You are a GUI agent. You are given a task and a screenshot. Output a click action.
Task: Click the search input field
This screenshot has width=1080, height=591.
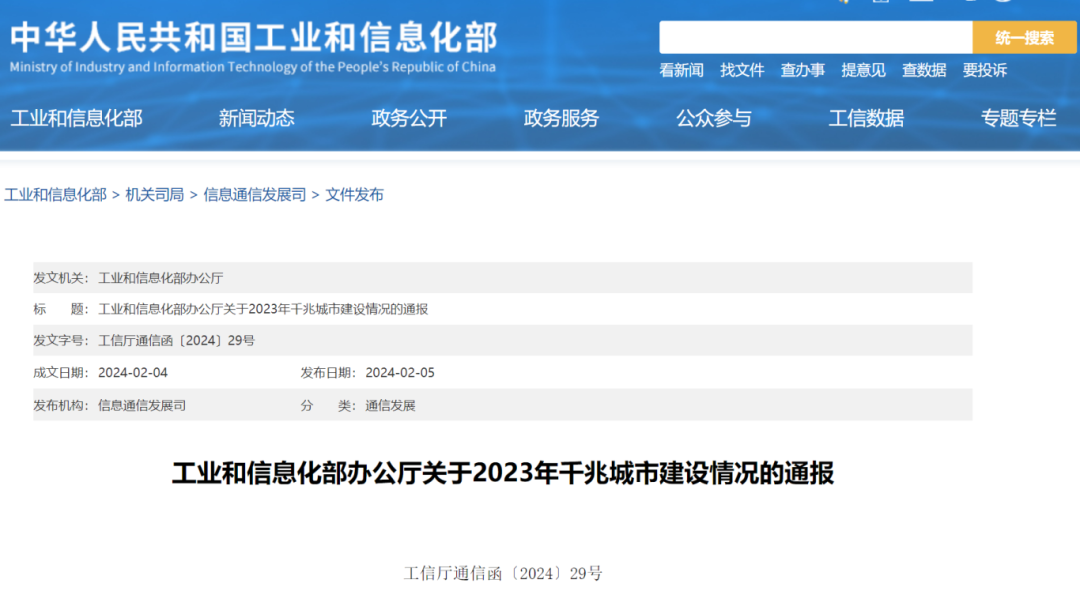tap(815, 37)
